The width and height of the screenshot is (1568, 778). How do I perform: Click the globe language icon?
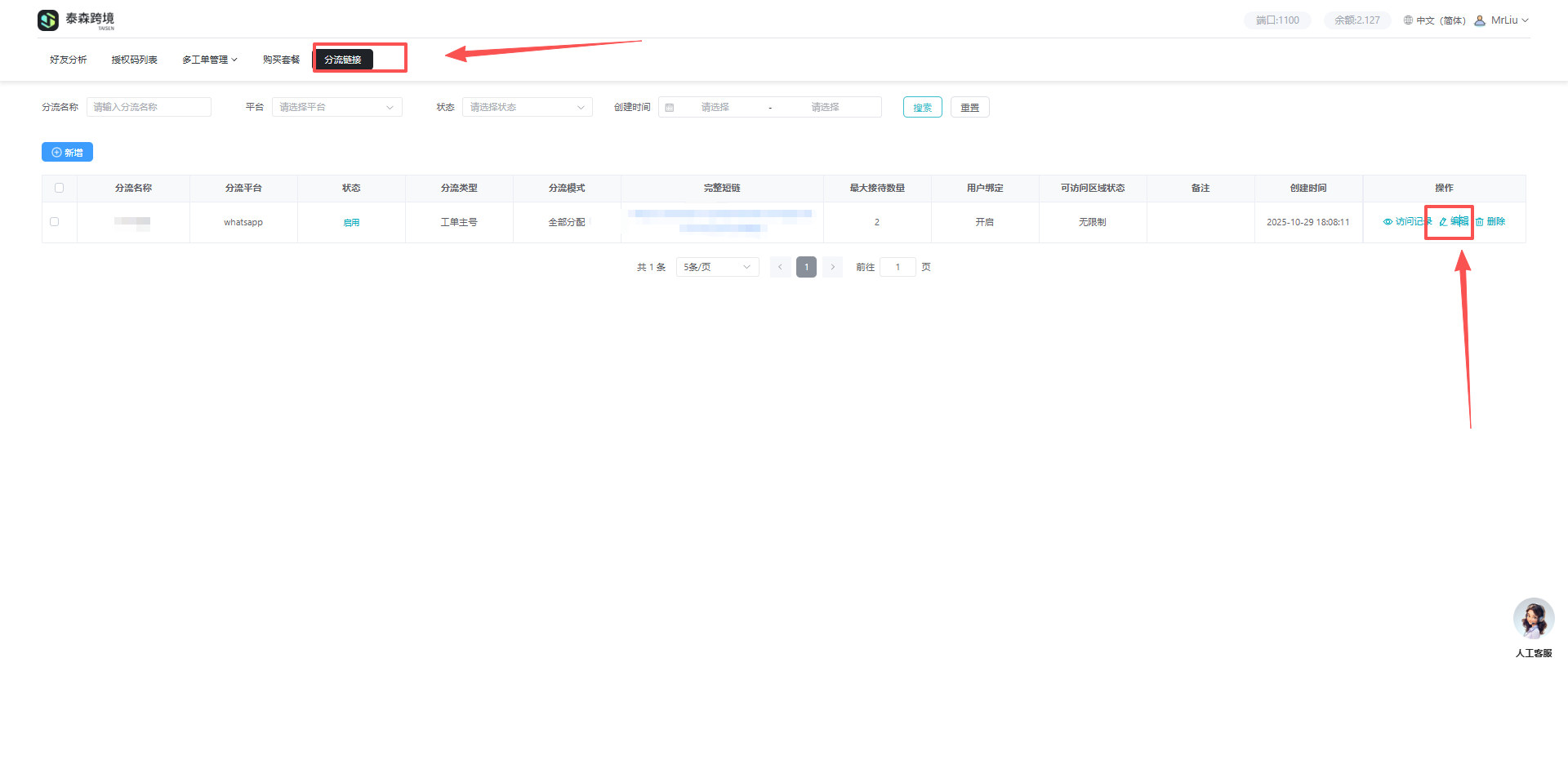(x=1408, y=20)
